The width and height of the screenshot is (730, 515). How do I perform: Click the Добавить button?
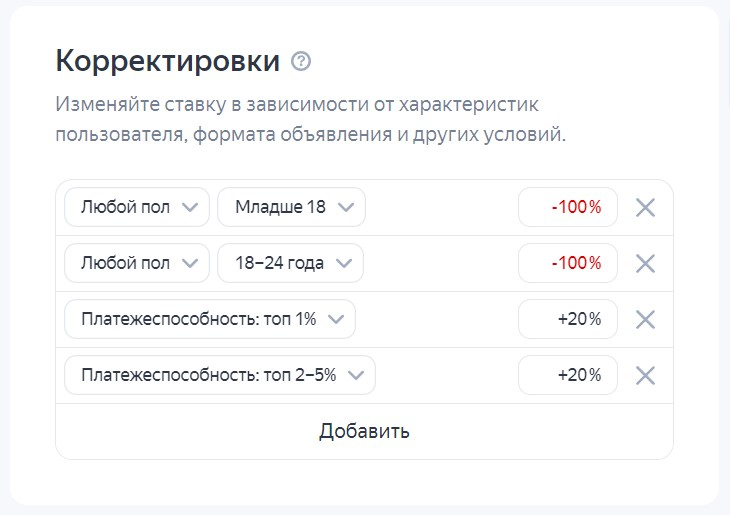click(x=364, y=432)
